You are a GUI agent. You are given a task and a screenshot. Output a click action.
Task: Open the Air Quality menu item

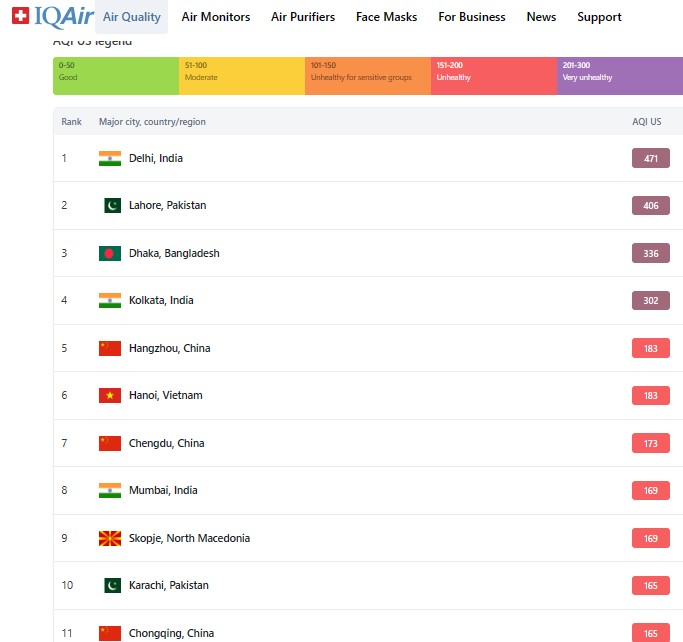tap(131, 17)
